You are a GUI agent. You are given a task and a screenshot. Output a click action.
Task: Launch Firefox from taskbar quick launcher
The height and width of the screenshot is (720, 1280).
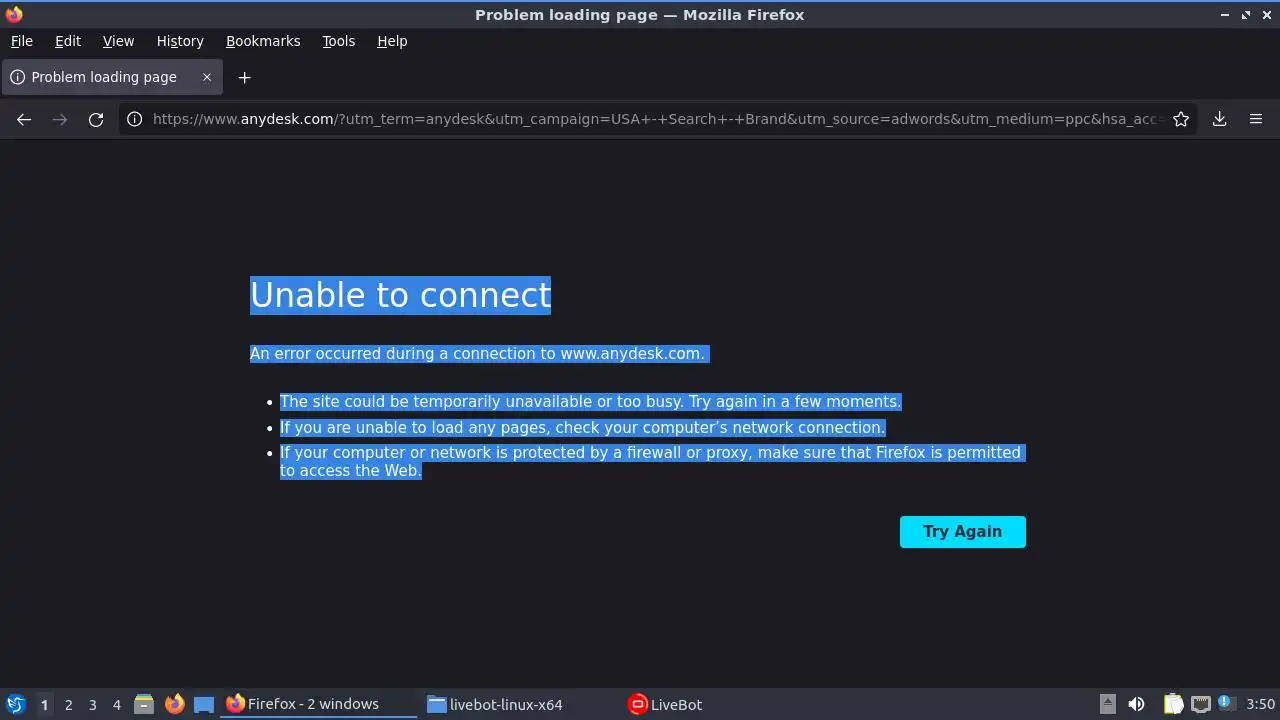[174, 705]
